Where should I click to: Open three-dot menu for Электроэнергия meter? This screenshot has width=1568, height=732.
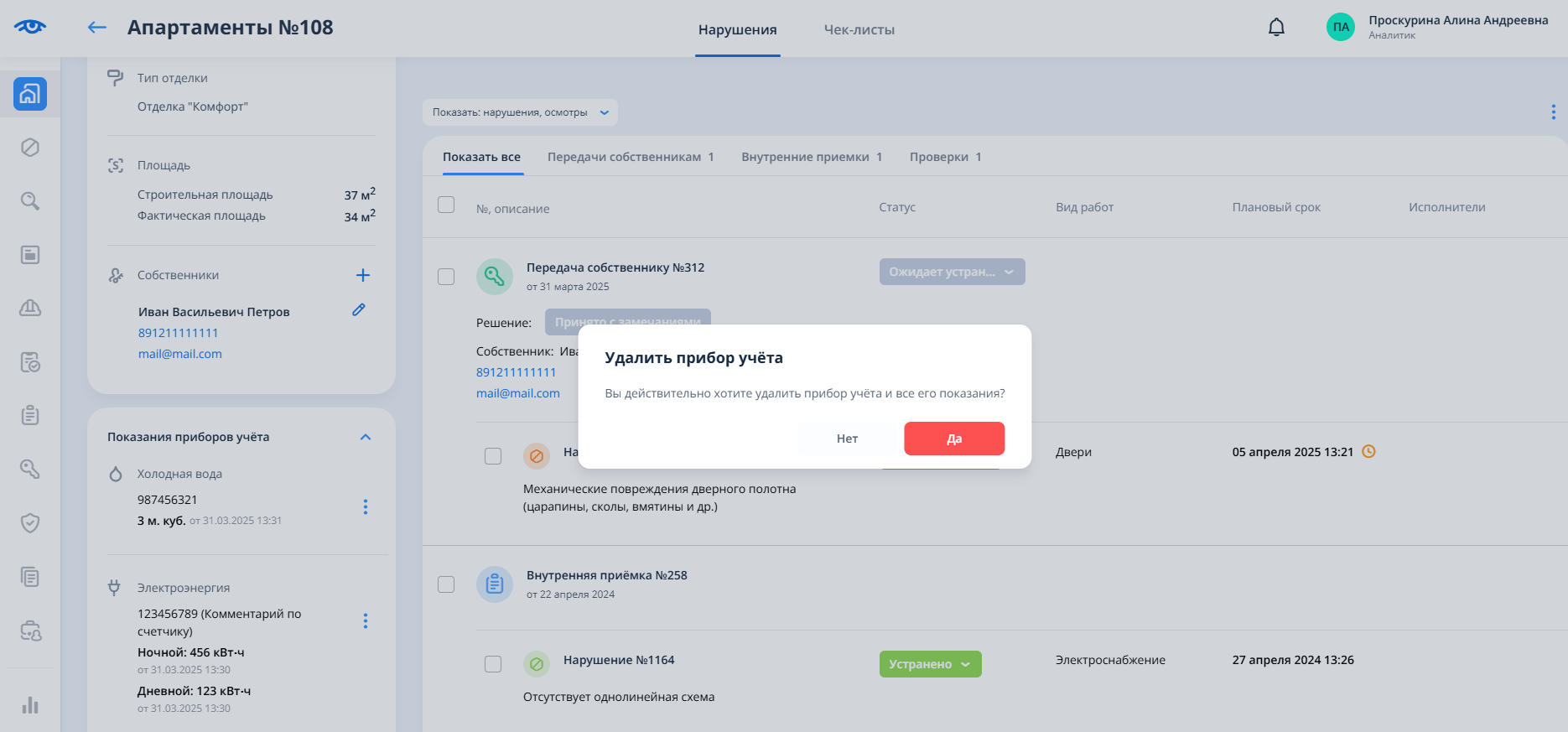[365, 621]
